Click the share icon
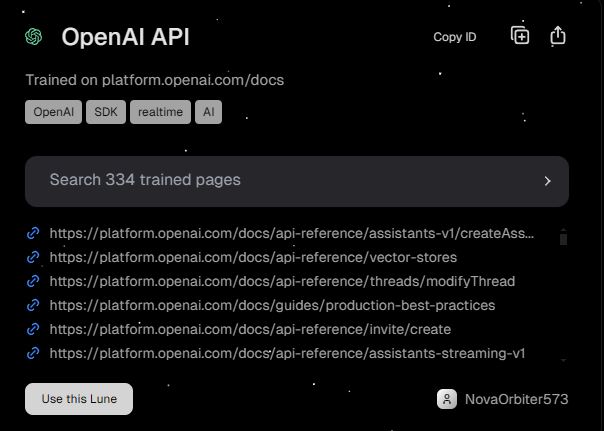 coord(558,36)
